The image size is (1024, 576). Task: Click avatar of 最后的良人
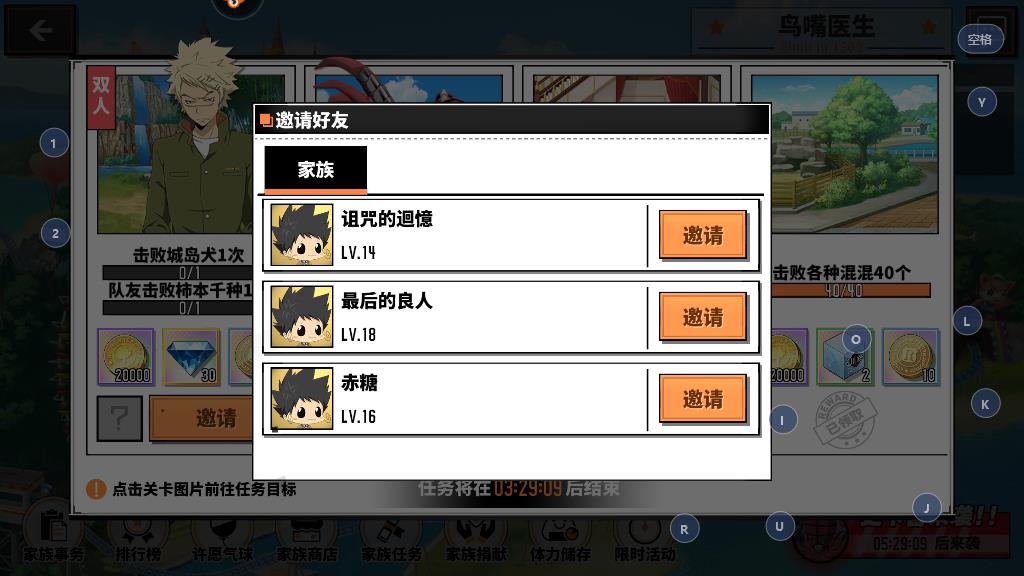(x=302, y=317)
